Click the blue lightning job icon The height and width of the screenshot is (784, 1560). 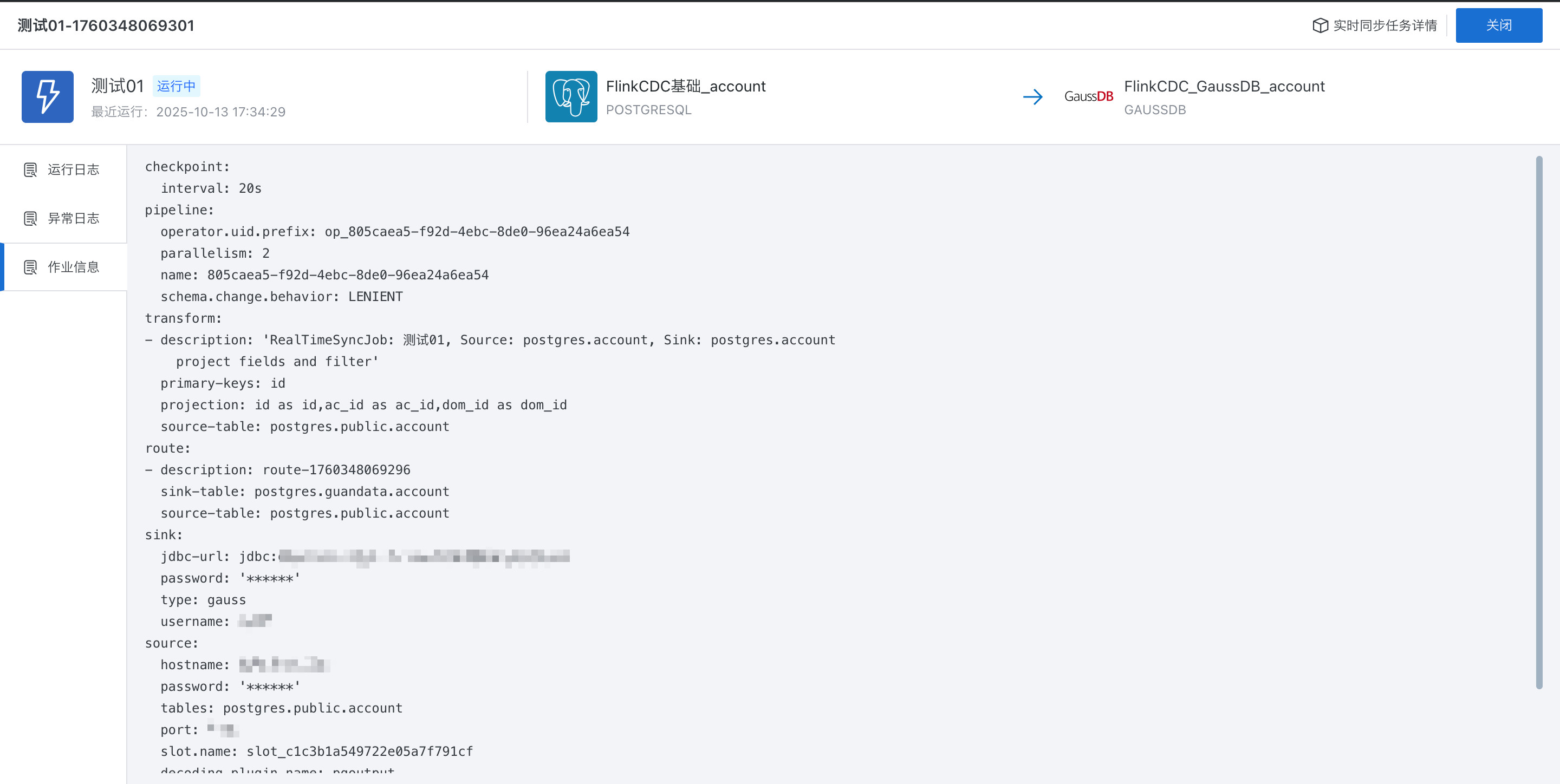(47, 97)
